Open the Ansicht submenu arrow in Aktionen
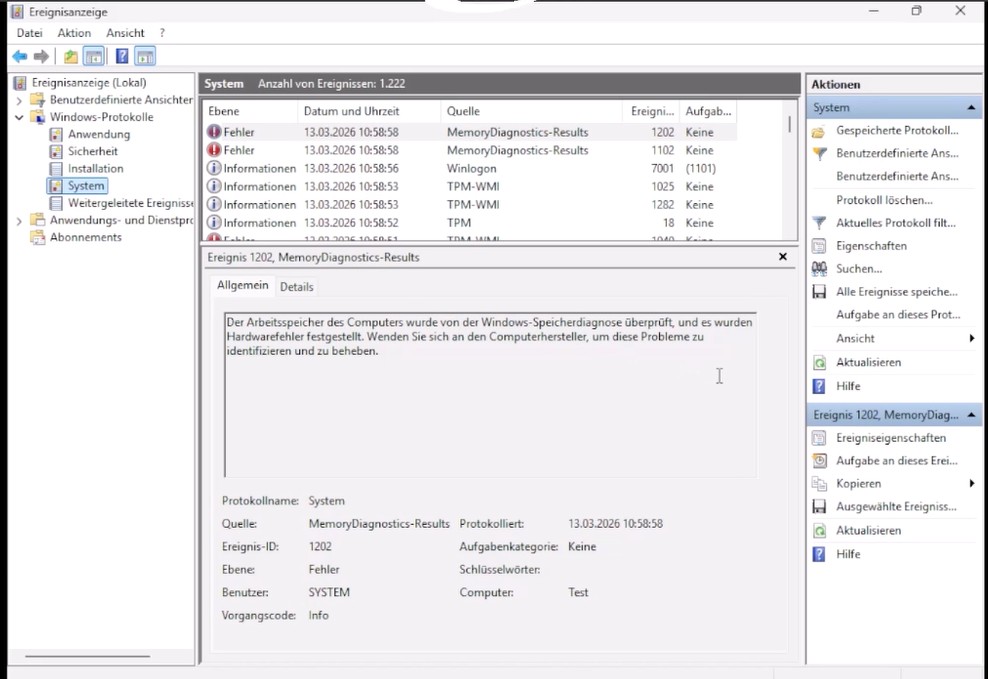 tap(972, 338)
